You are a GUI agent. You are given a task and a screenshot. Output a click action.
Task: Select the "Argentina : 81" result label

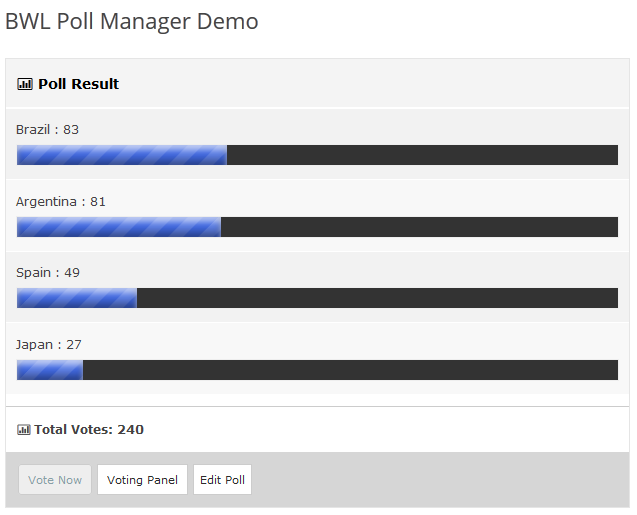(61, 202)
